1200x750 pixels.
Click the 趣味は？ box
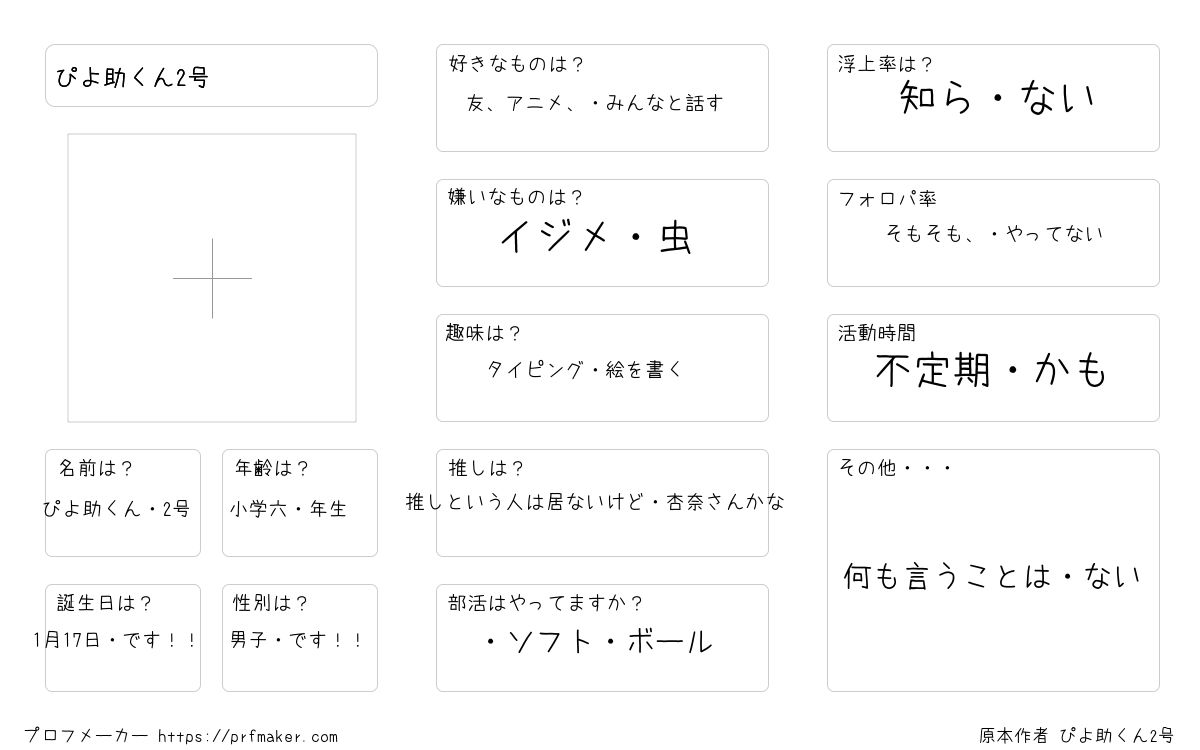602,368
